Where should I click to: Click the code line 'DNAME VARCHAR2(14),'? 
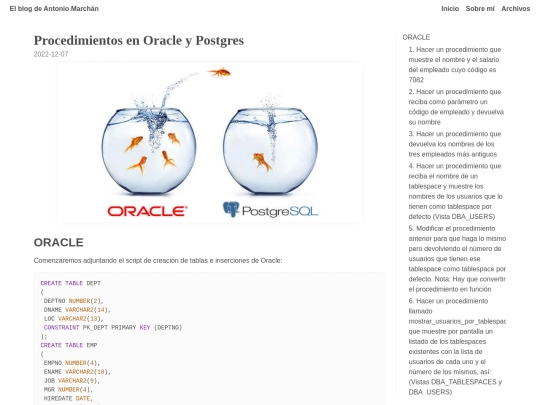point(77,310)
